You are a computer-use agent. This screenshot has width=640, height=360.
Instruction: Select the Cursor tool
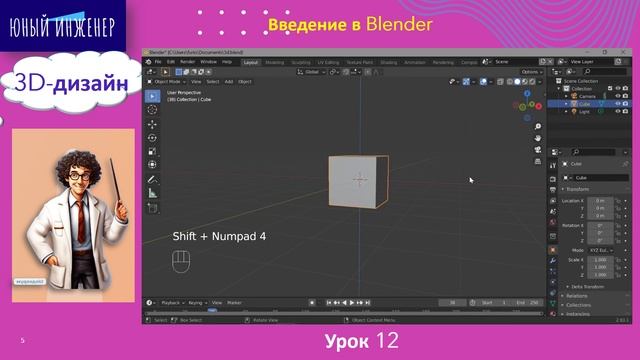click(x=153, y=109)
